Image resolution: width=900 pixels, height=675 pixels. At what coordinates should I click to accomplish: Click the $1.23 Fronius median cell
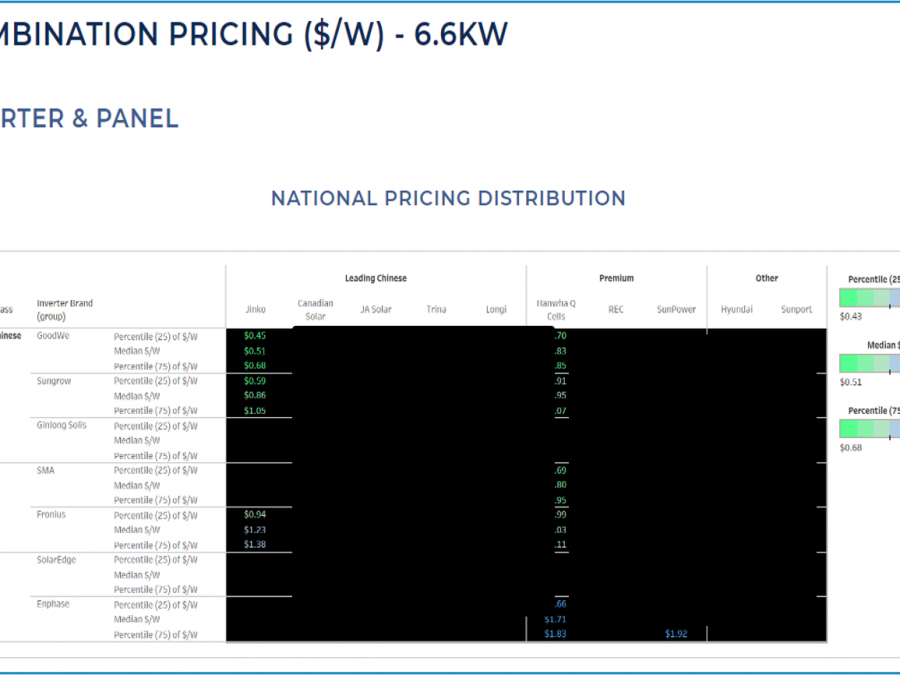tap(255, 530)
